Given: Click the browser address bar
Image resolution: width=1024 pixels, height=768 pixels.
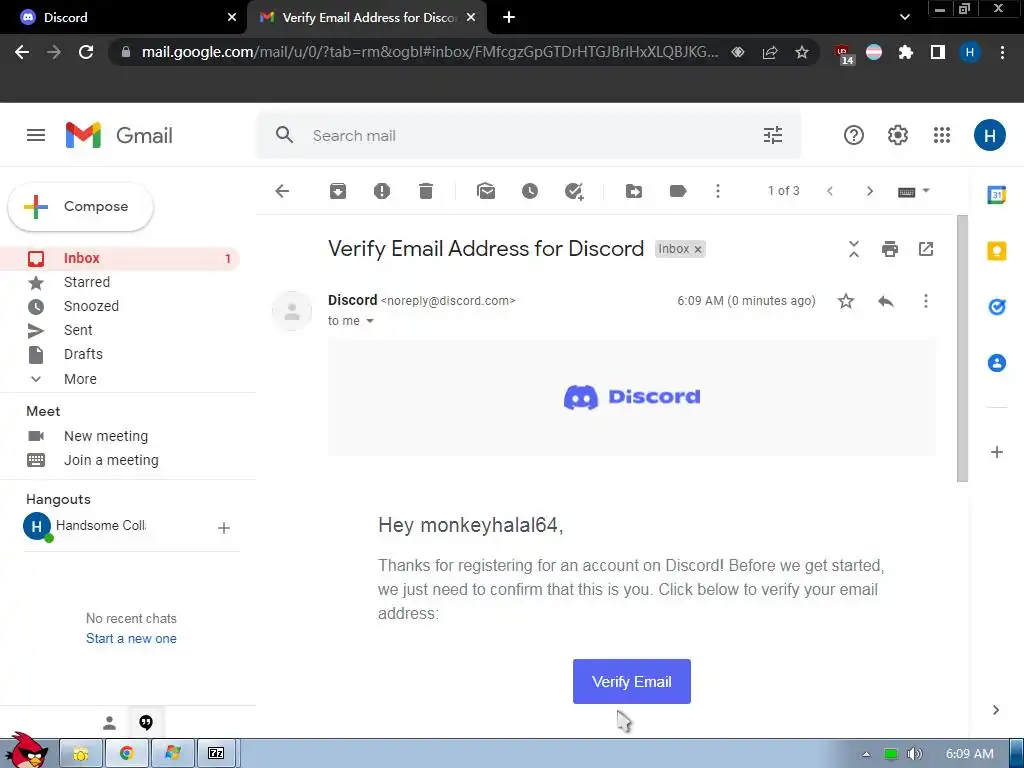Looking at the screenshot, I should pyautogui.click(x=428, y=52).
